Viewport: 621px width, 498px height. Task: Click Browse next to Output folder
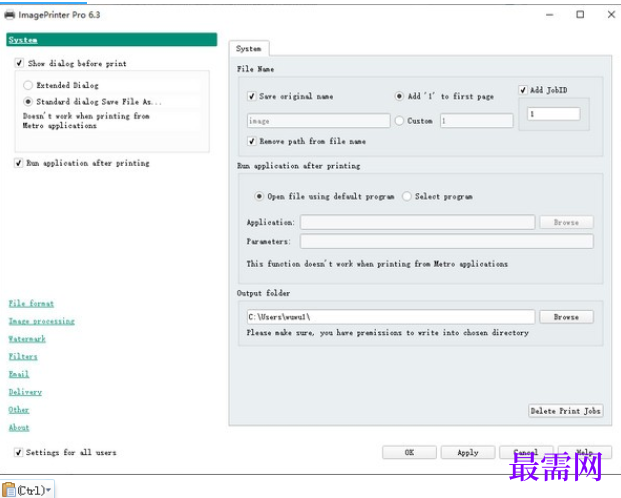pyautogui.click(x=566, y=317)
